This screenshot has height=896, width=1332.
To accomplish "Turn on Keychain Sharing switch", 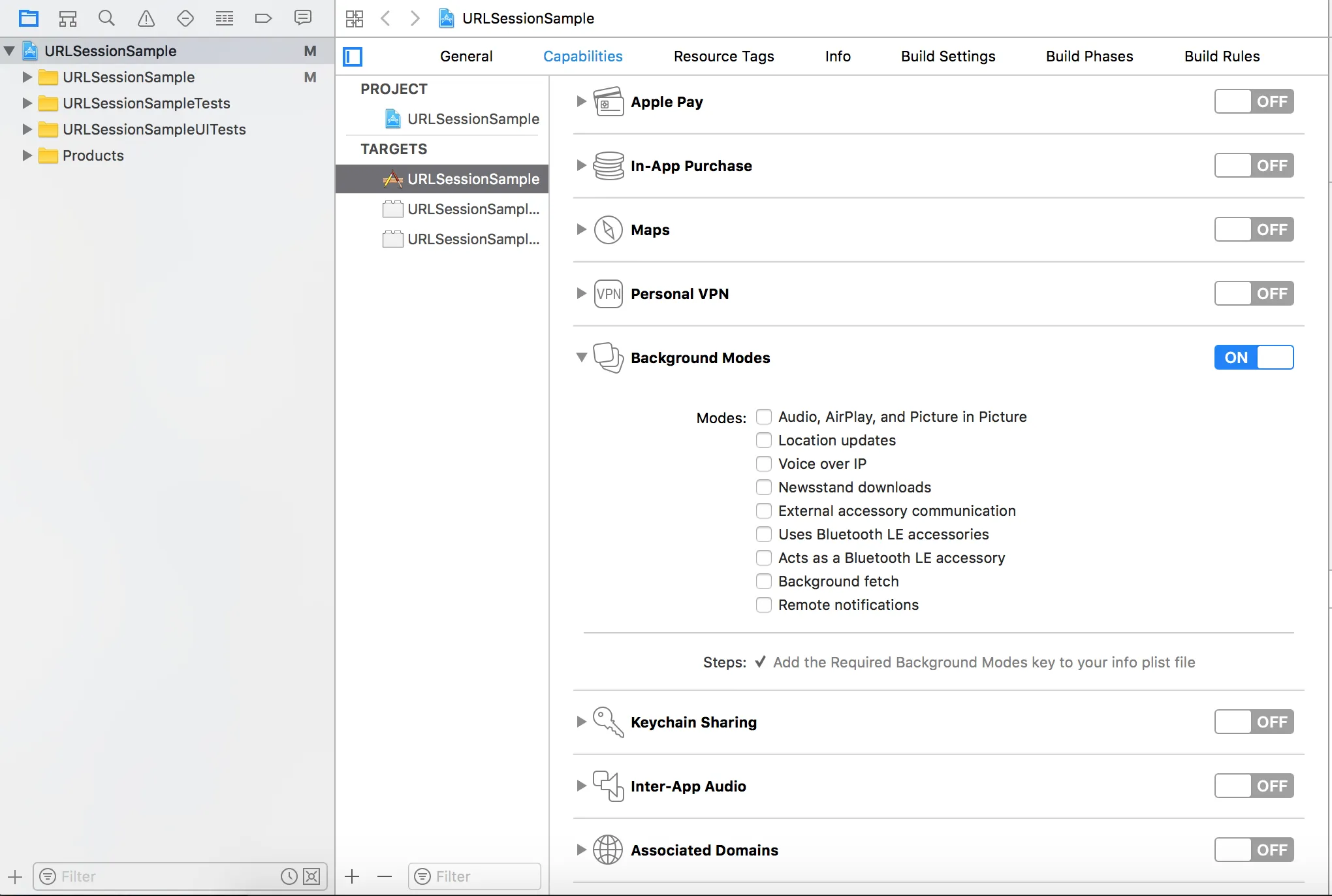I will (x=1253, y=722).
